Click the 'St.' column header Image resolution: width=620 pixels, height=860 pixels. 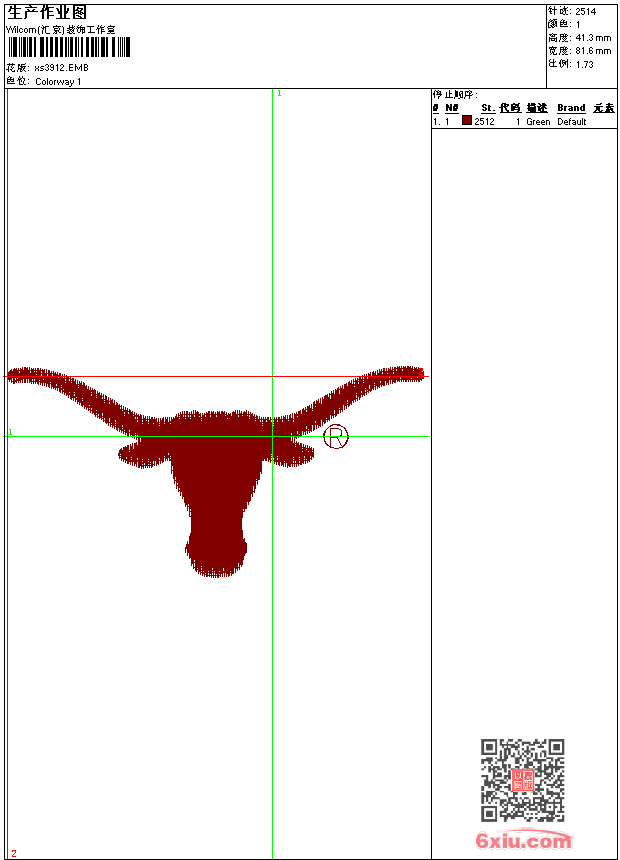click(x=488, y=108)
